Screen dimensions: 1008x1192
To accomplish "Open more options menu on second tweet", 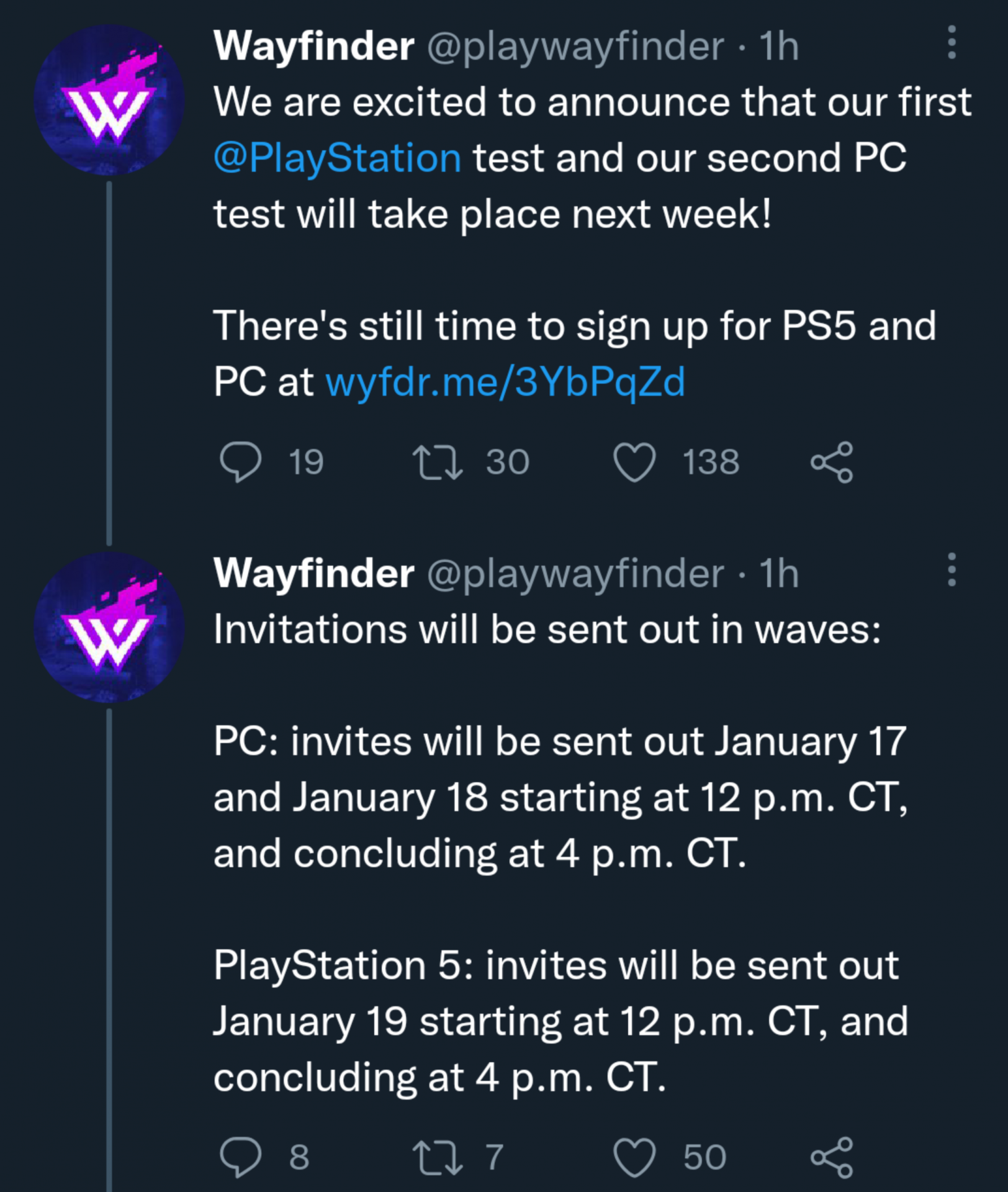I will [x=952, y=569].
